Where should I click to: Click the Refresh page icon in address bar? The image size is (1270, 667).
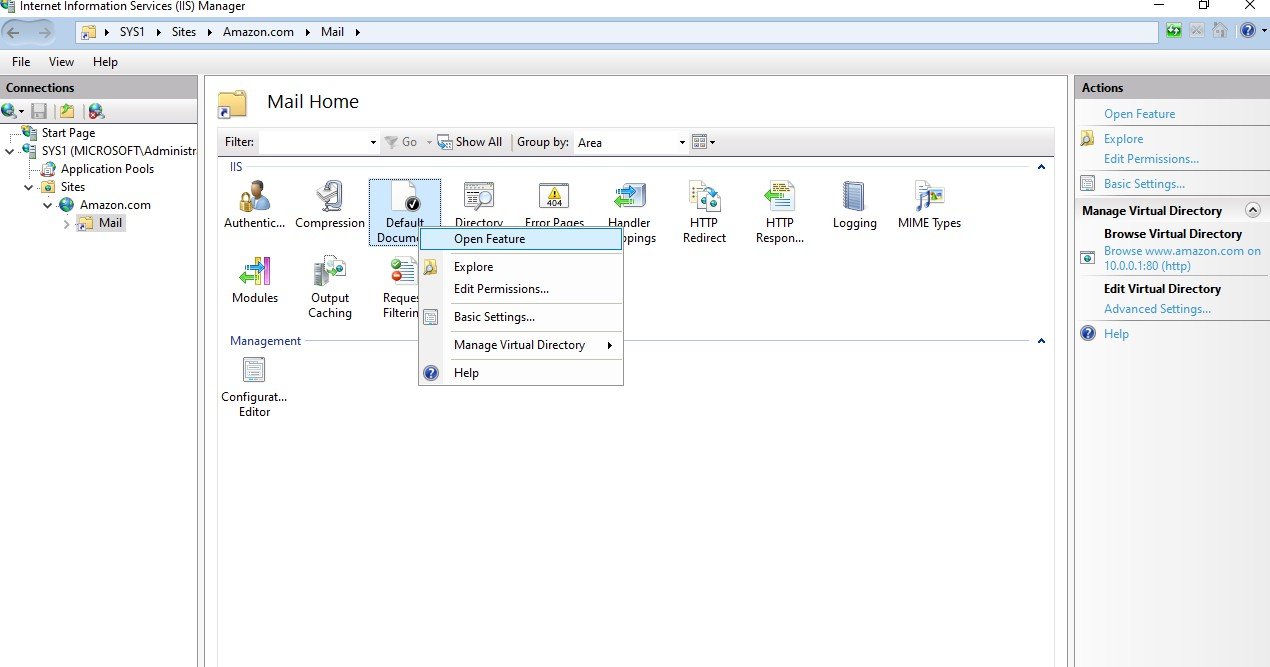coord(1174,31)
